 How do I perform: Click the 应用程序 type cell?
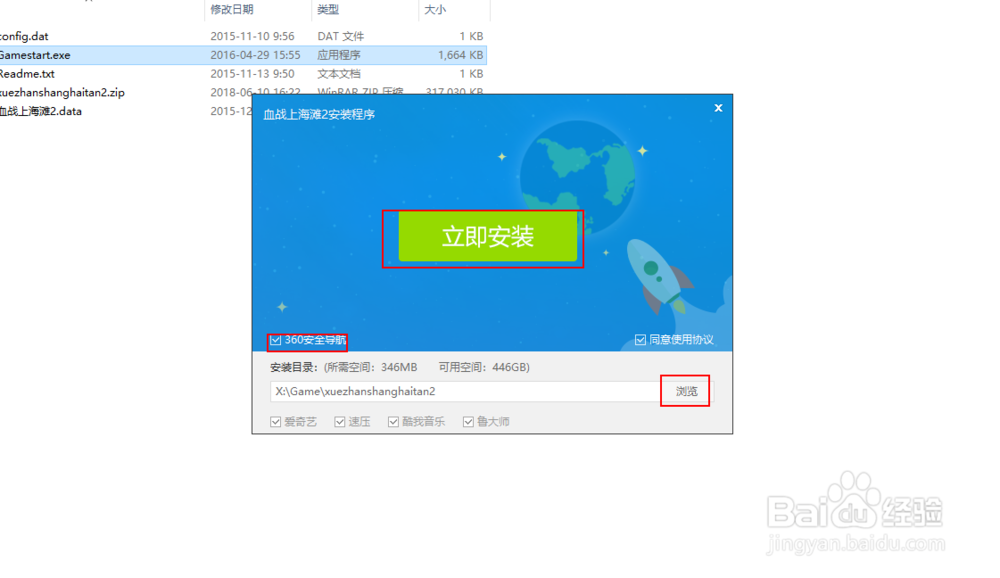(339, 55)
